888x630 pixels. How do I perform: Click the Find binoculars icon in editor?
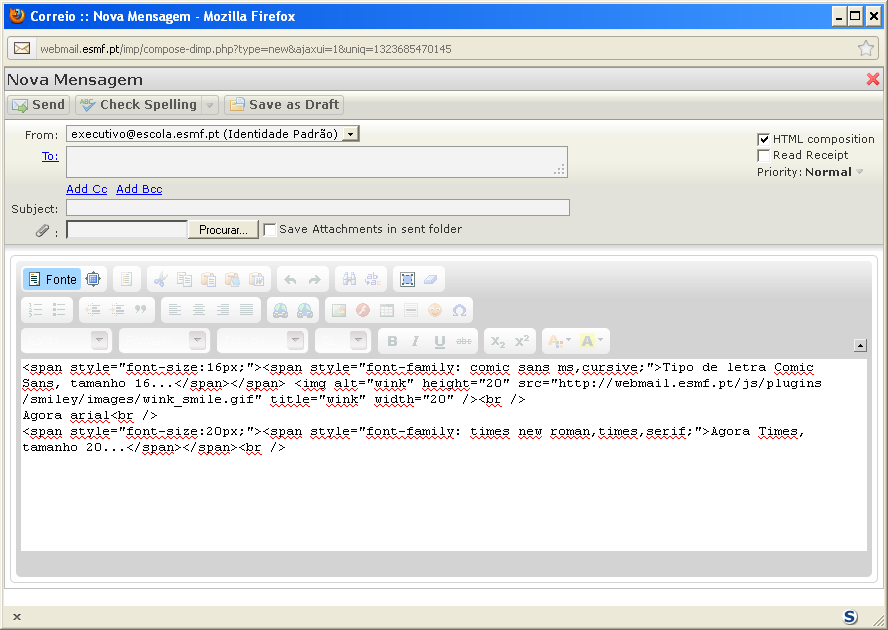pos(348,280)
